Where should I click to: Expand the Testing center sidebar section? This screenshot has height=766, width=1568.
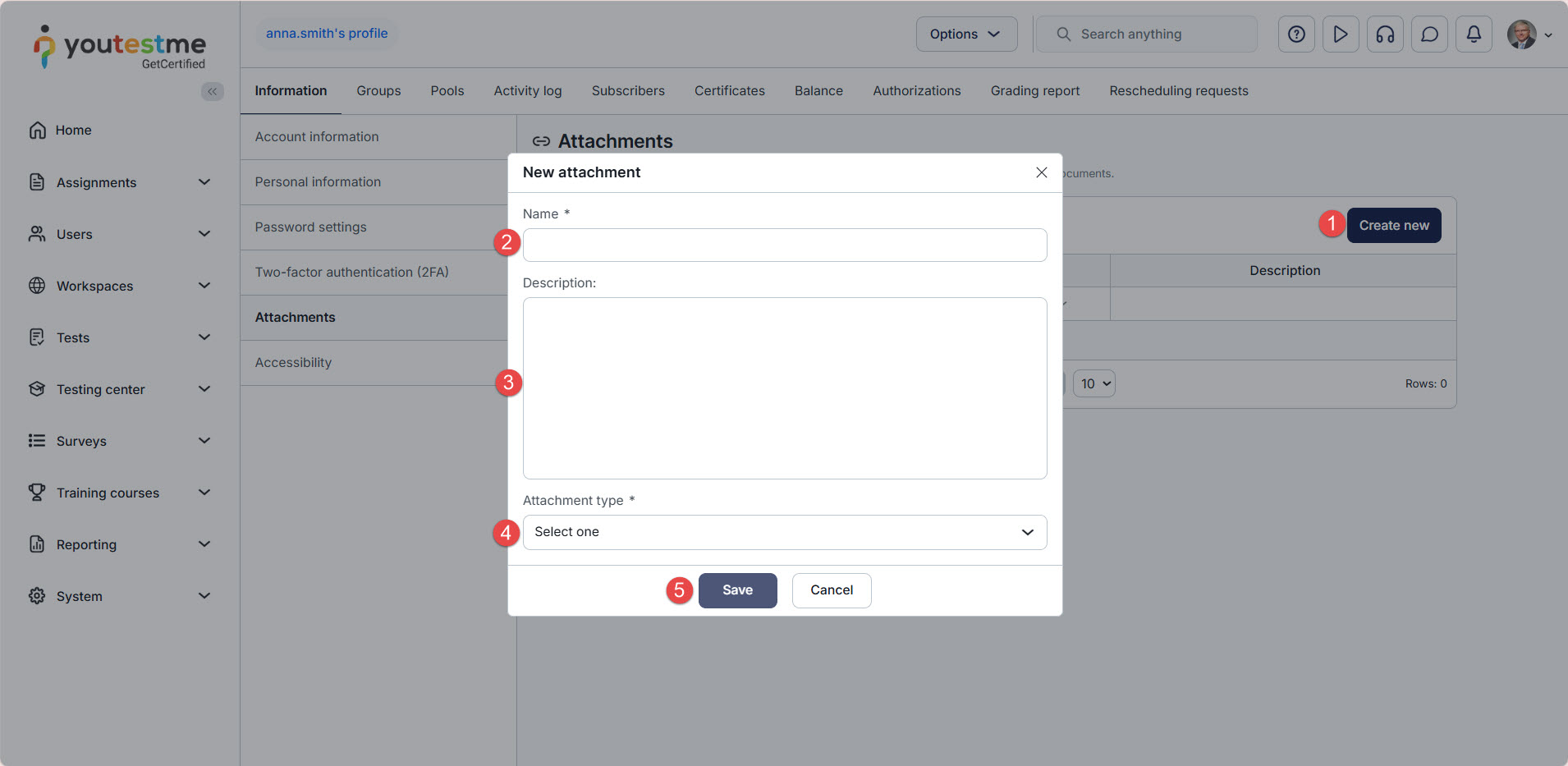204,389
